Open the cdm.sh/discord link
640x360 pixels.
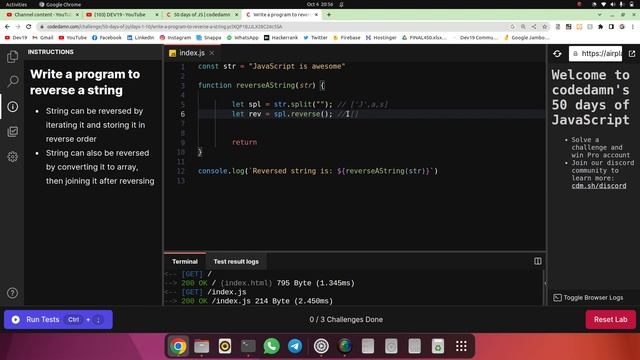tap(599, 186)
